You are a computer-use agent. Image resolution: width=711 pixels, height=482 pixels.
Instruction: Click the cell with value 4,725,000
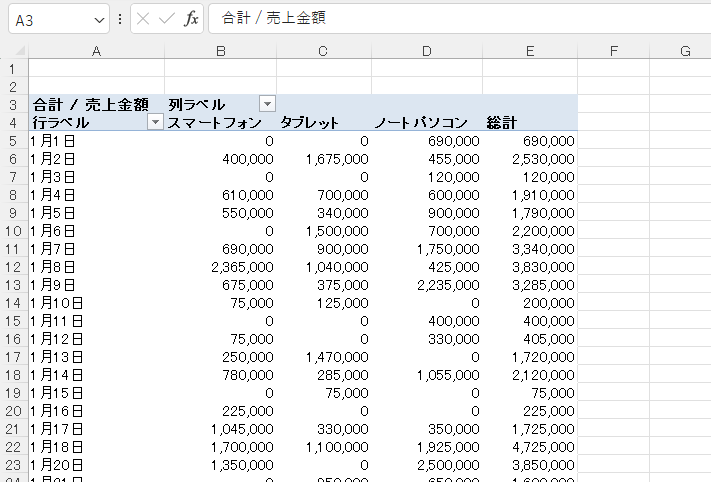530,447
